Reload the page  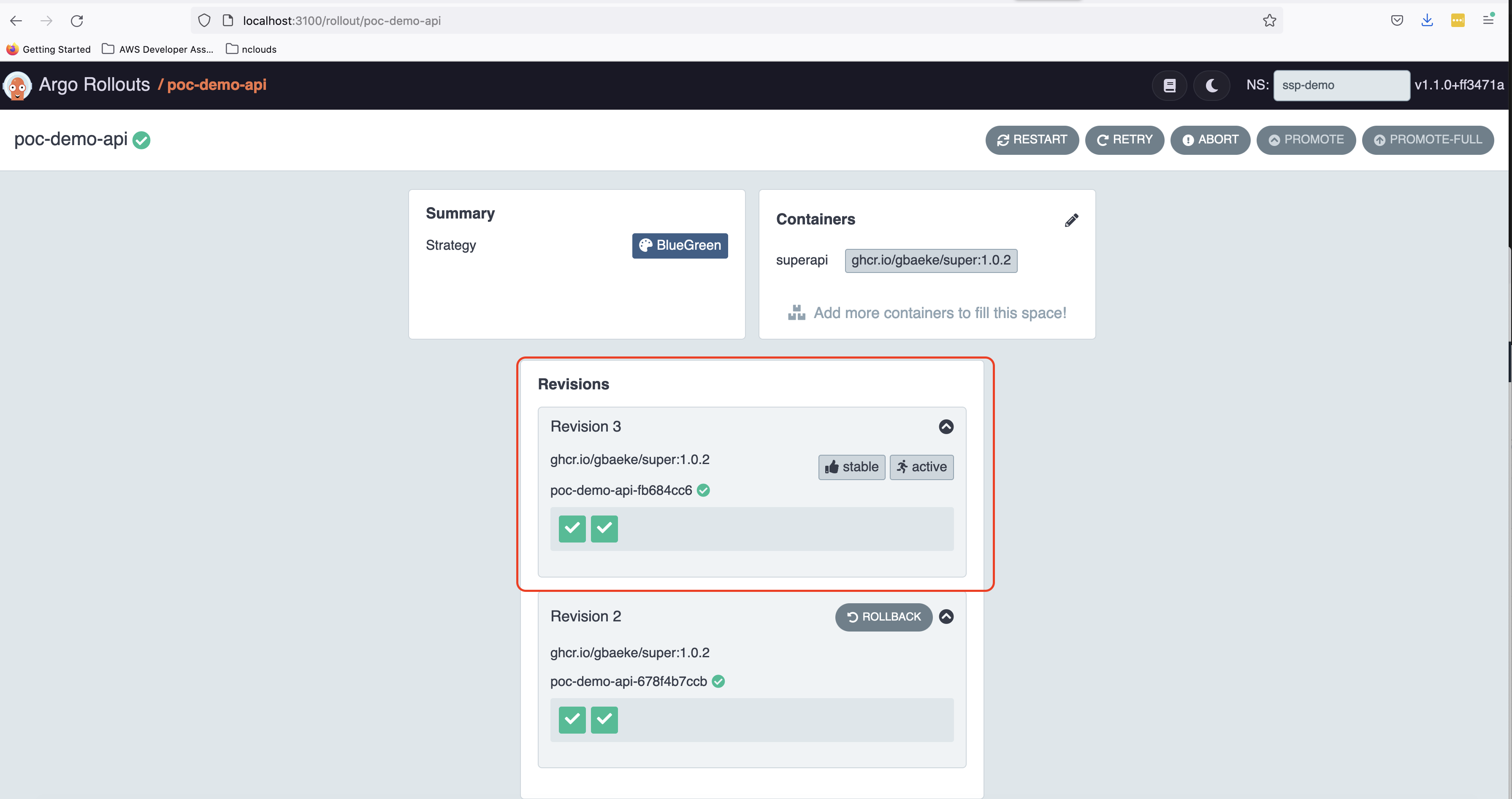pyautogui.click(x=77, y=21)
